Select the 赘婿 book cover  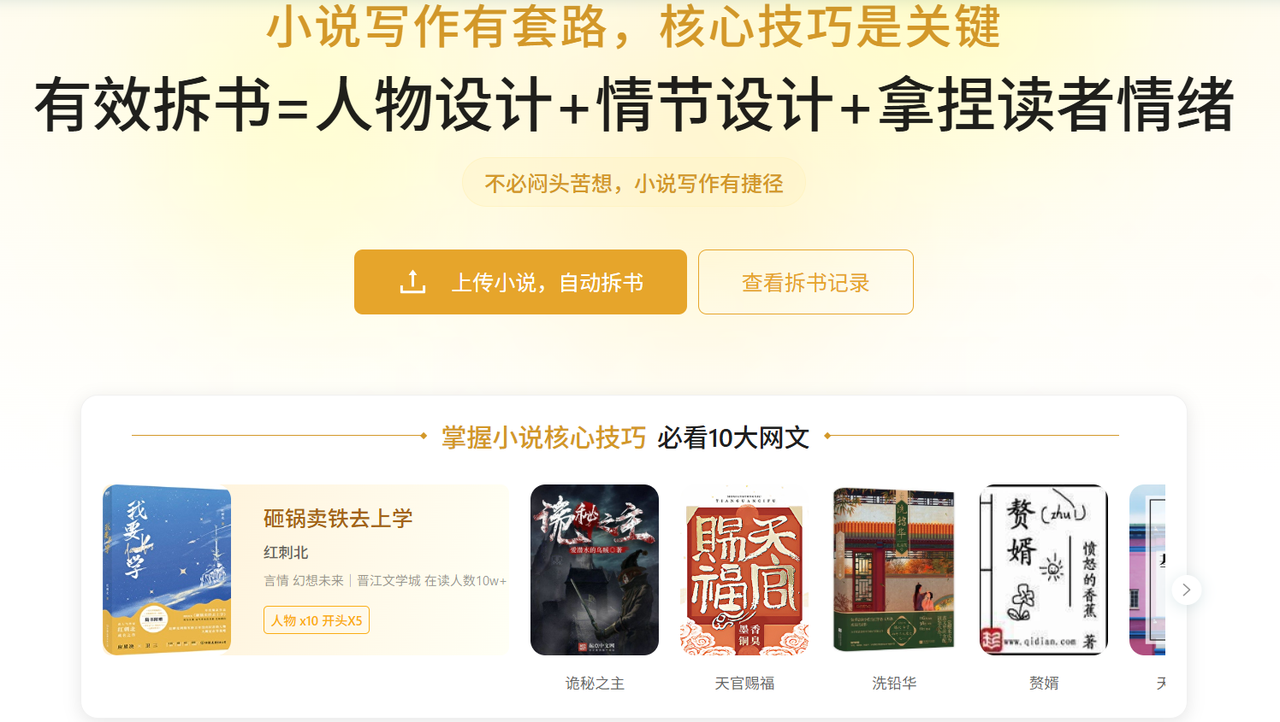pos(1043,570)
